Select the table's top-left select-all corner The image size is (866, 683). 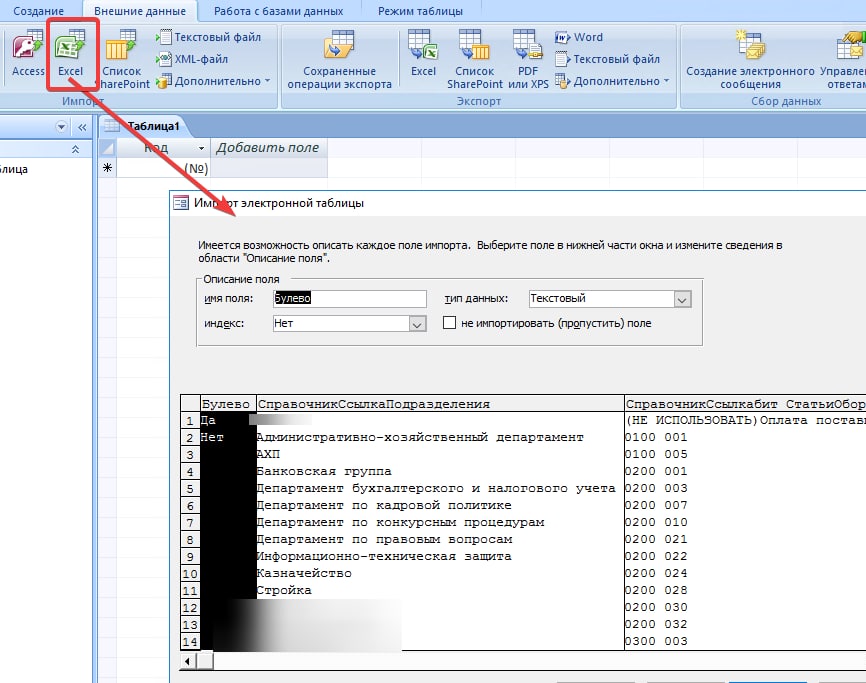click(108, 148)
